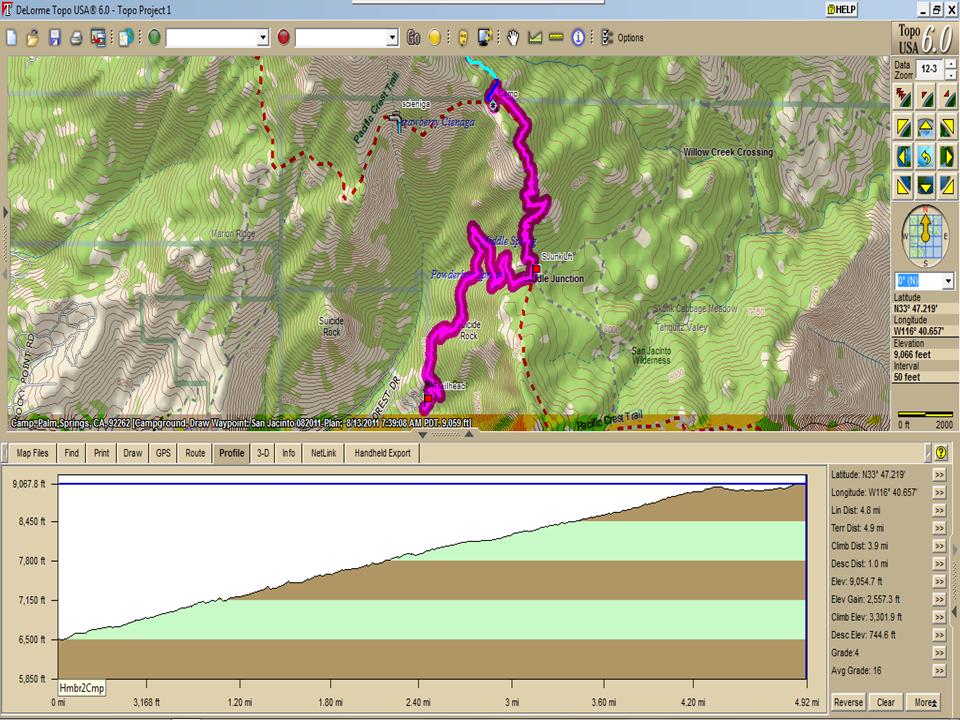Toggle the yellow help question mark in tab bar
The width and height of the screenshot is (960, 720).
point(941,453)
